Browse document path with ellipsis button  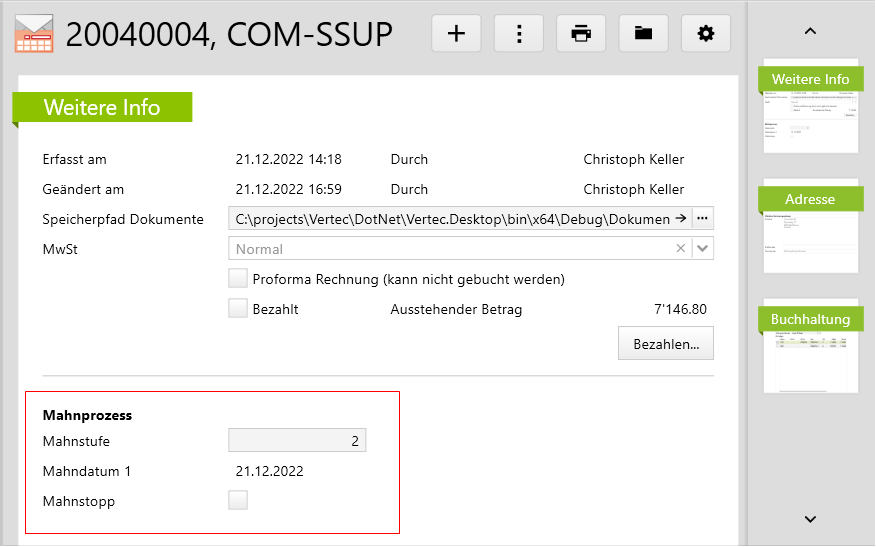tap(702, 219)
